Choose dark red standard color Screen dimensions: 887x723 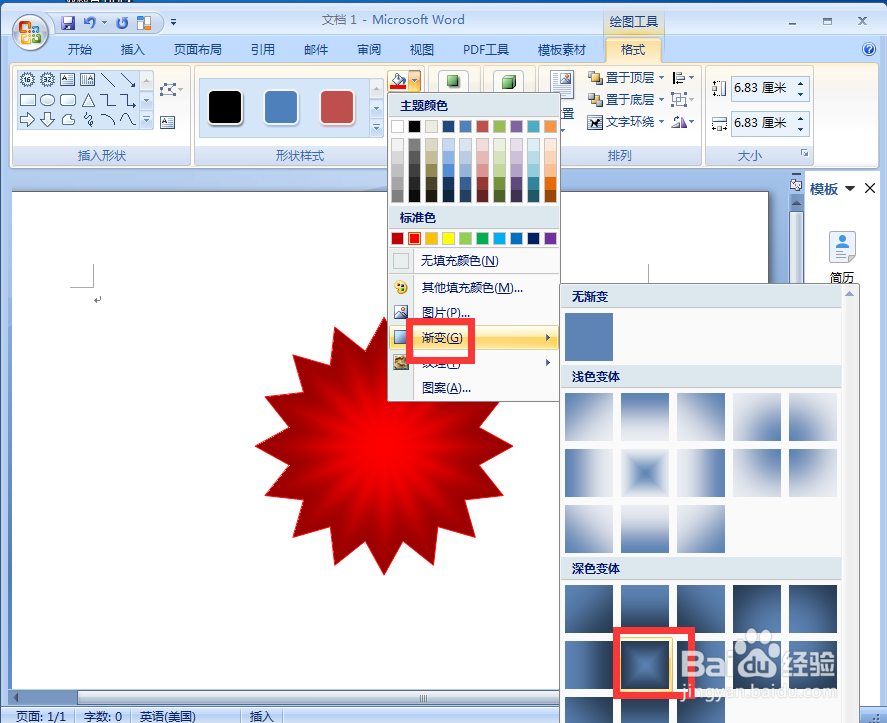click(398, 238)
